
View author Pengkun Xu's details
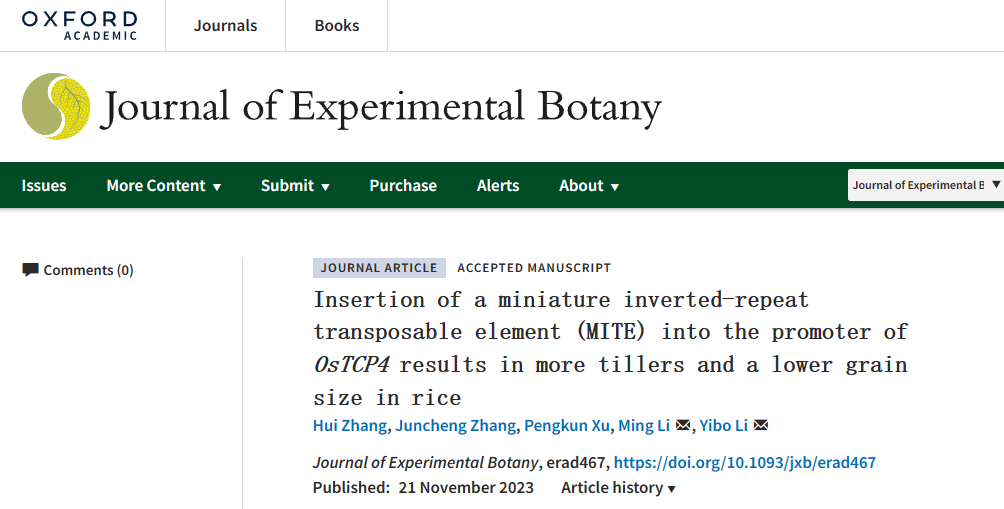(567, 426)
